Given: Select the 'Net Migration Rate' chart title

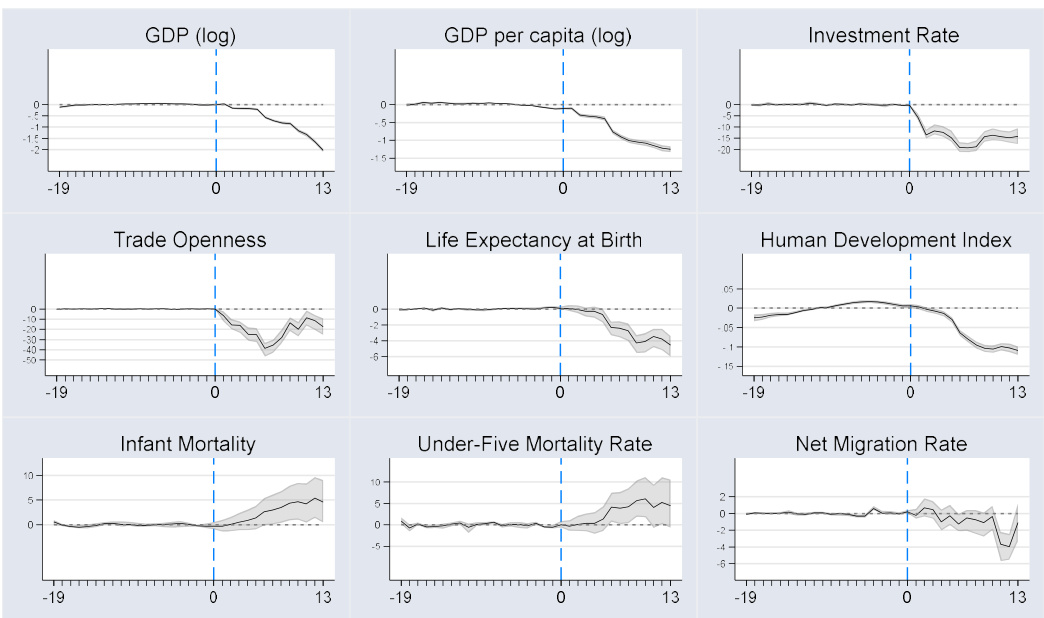Looking at the screenshot, I should point(881,444).
